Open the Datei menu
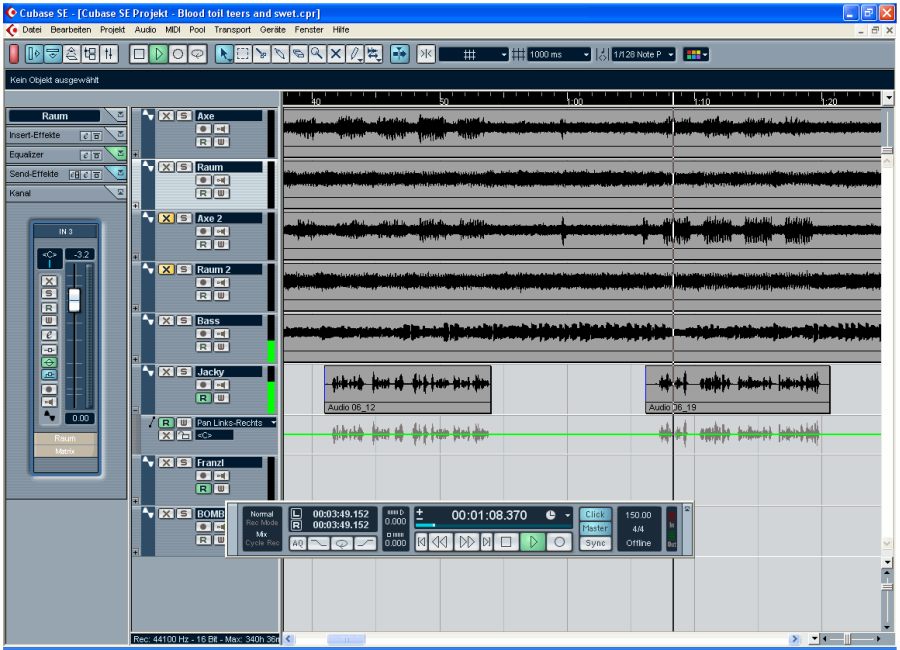This screenshot has width=900, height=650. point(32,30)
